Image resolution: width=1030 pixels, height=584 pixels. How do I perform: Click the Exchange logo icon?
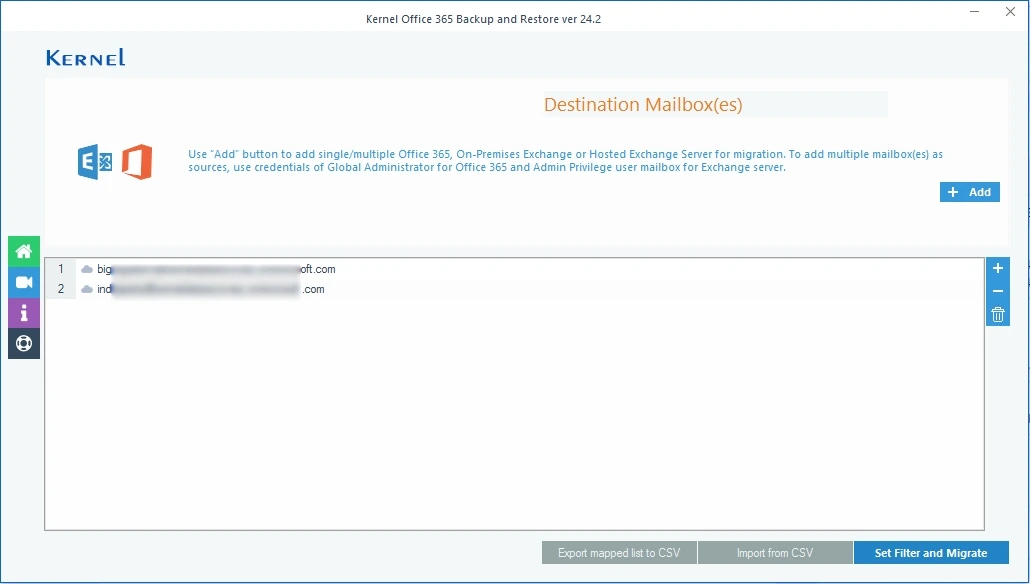[x=95, y=162]
